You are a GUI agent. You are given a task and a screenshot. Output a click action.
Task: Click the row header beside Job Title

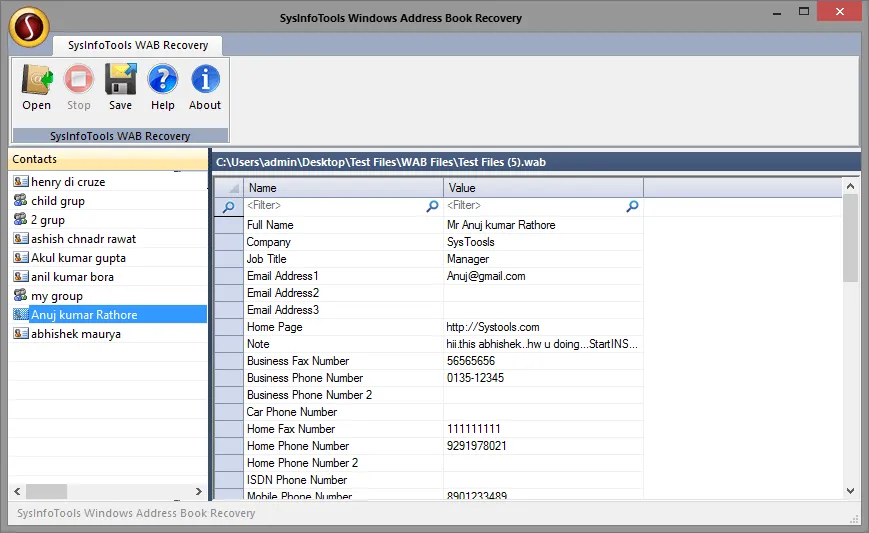click(x=228, y=259)
